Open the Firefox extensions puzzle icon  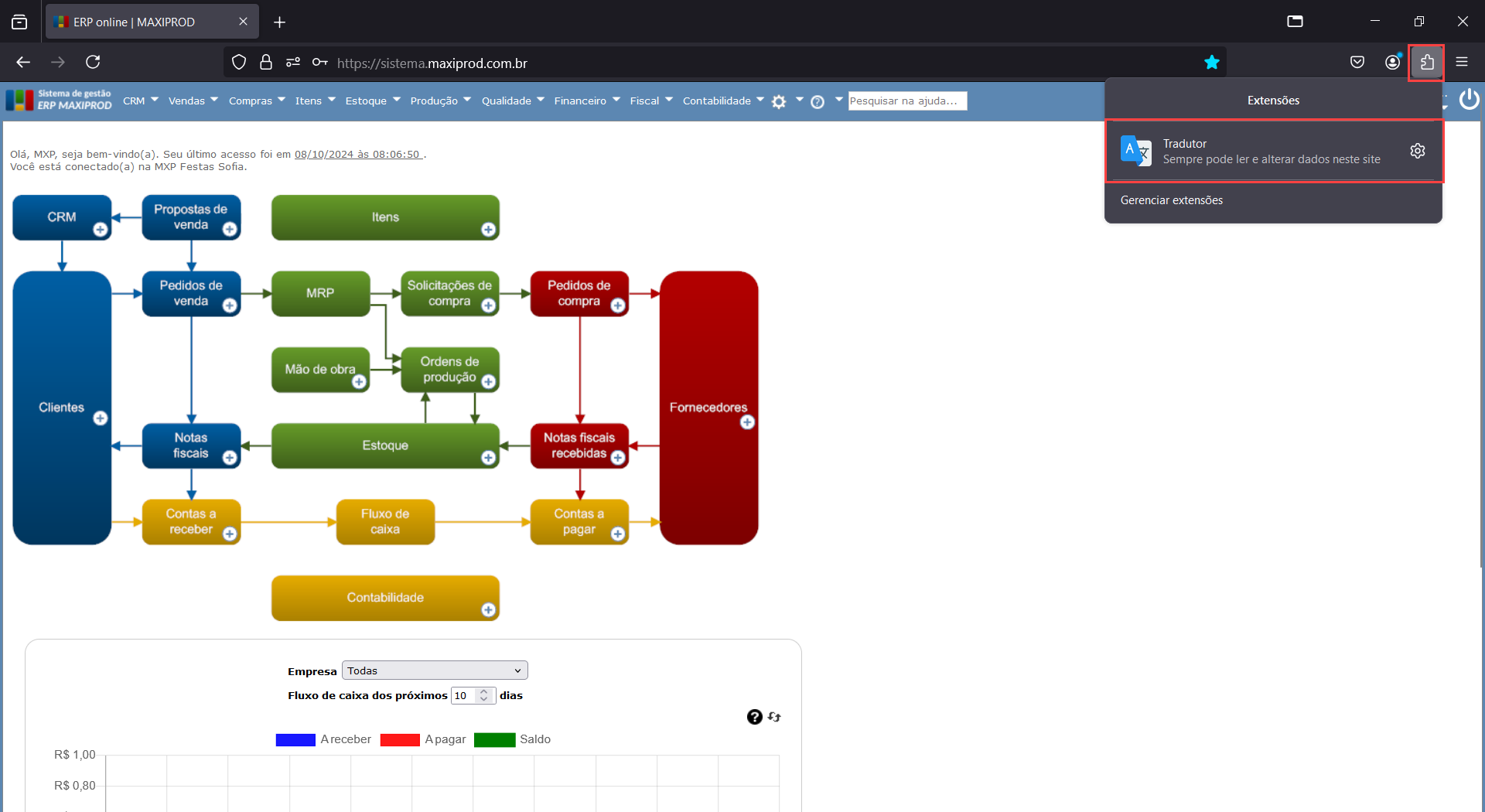point(1427,63)
